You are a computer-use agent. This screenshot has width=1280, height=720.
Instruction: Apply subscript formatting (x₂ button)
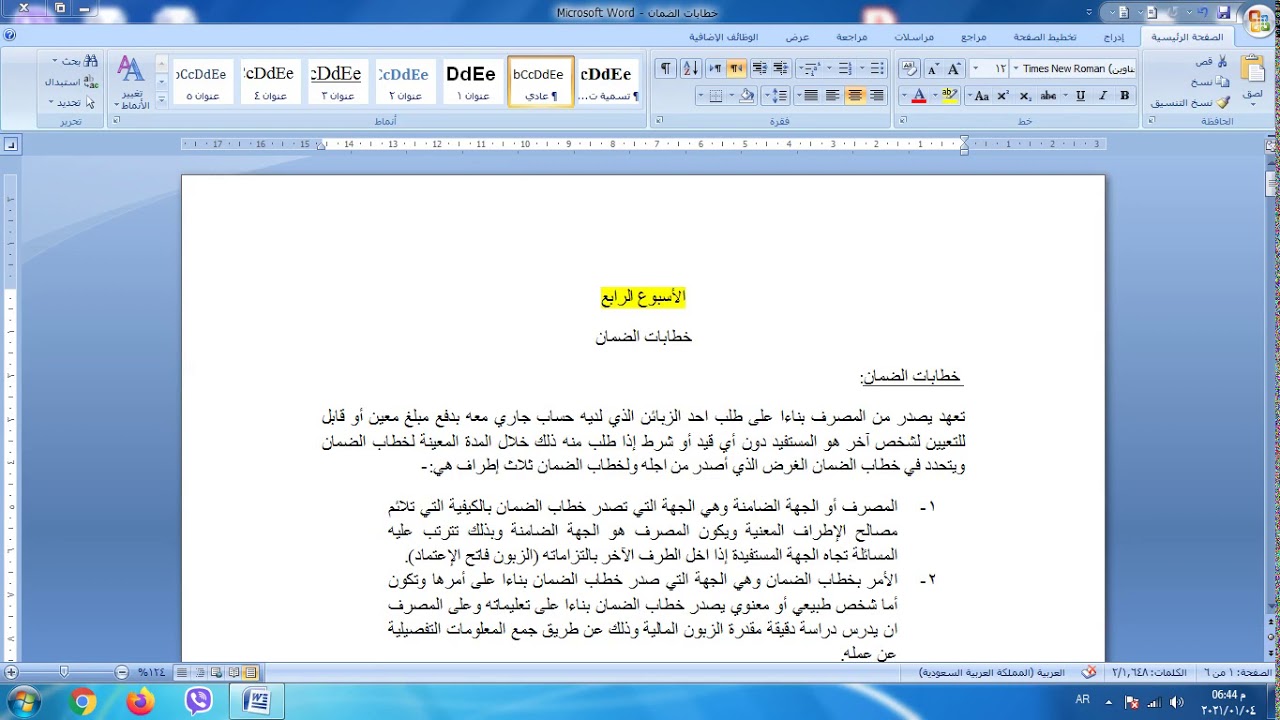coord(1025,96)
